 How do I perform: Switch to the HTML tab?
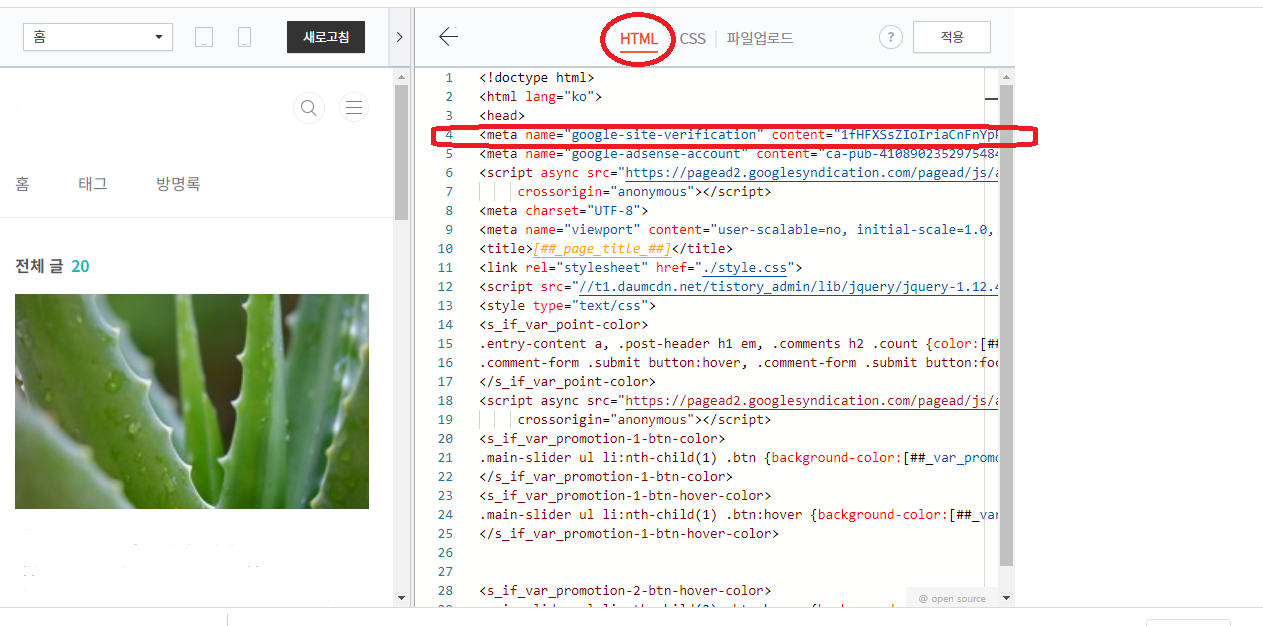coord(639,39)
